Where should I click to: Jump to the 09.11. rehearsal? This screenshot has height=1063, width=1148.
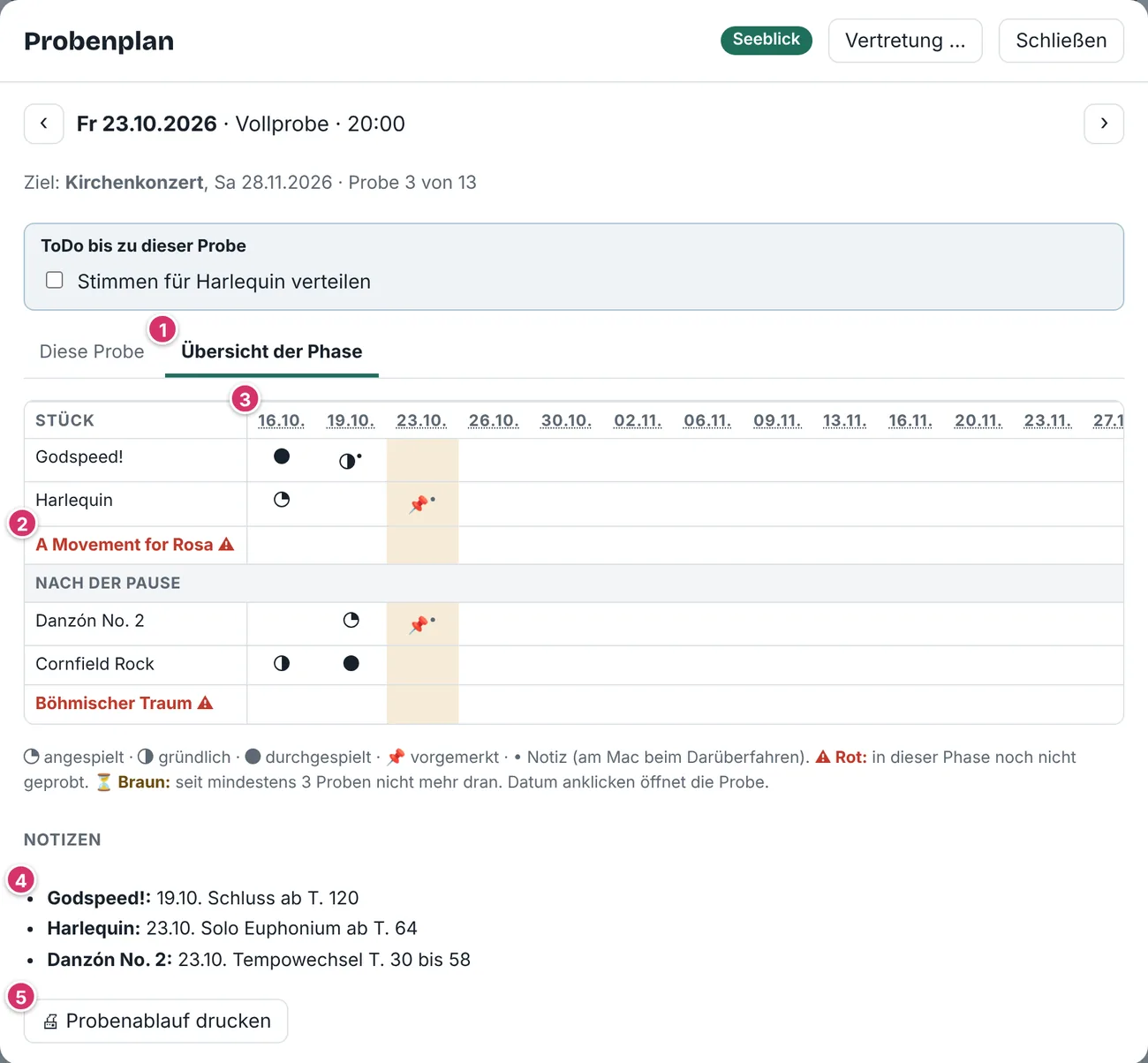coord(777,420)
